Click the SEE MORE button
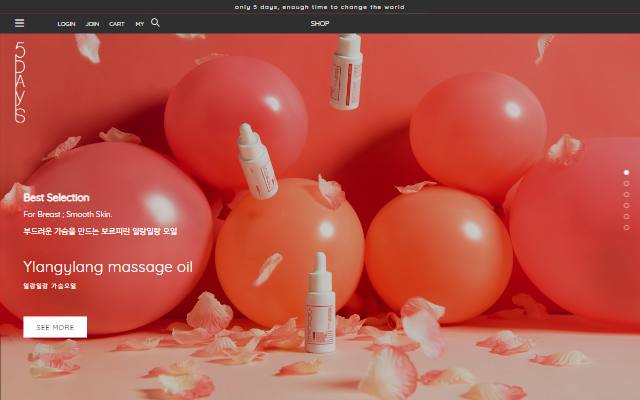640x400 pixels. 55,327
